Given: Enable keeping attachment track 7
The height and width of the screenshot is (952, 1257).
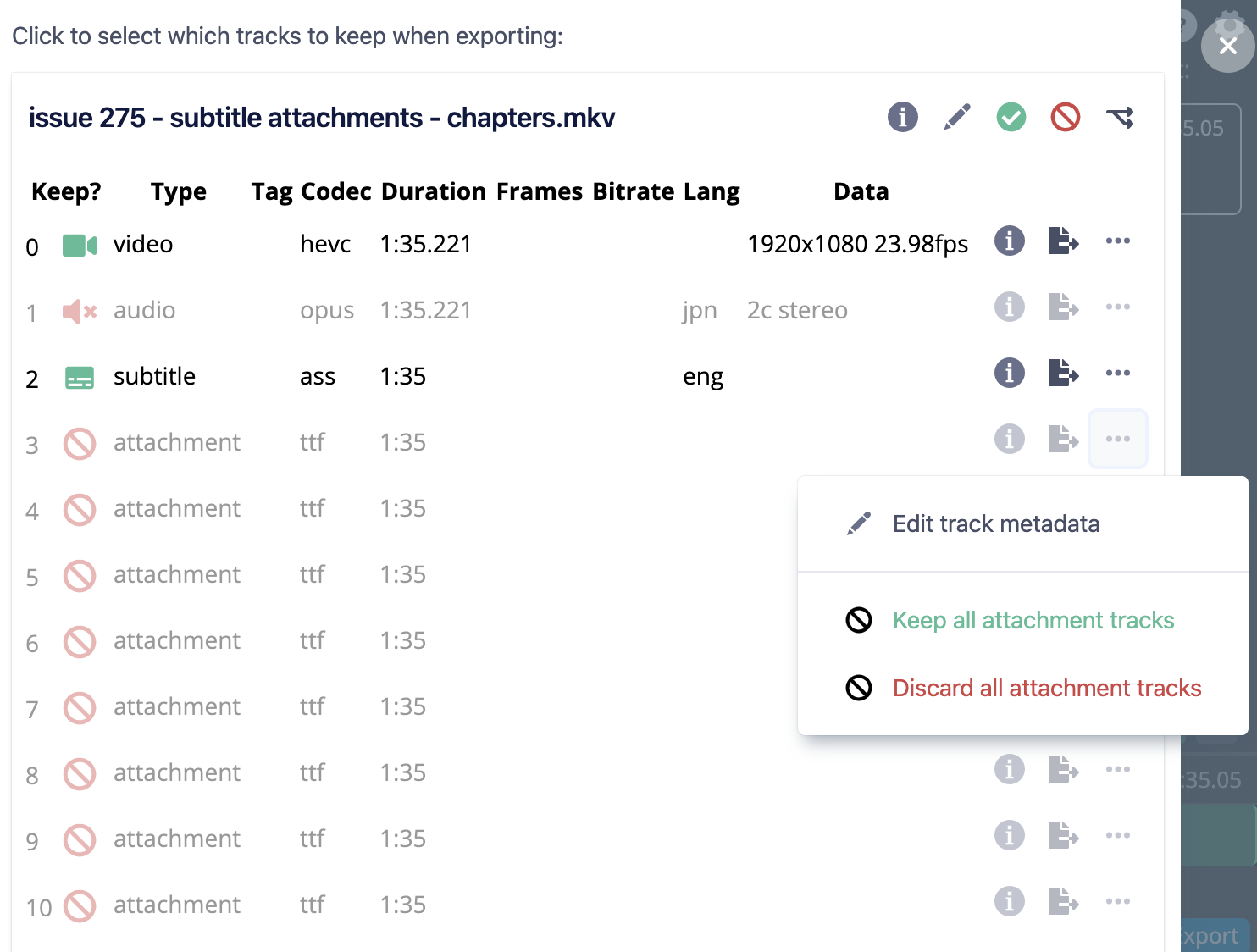Looking at the screenshot, I should (80, 708).
